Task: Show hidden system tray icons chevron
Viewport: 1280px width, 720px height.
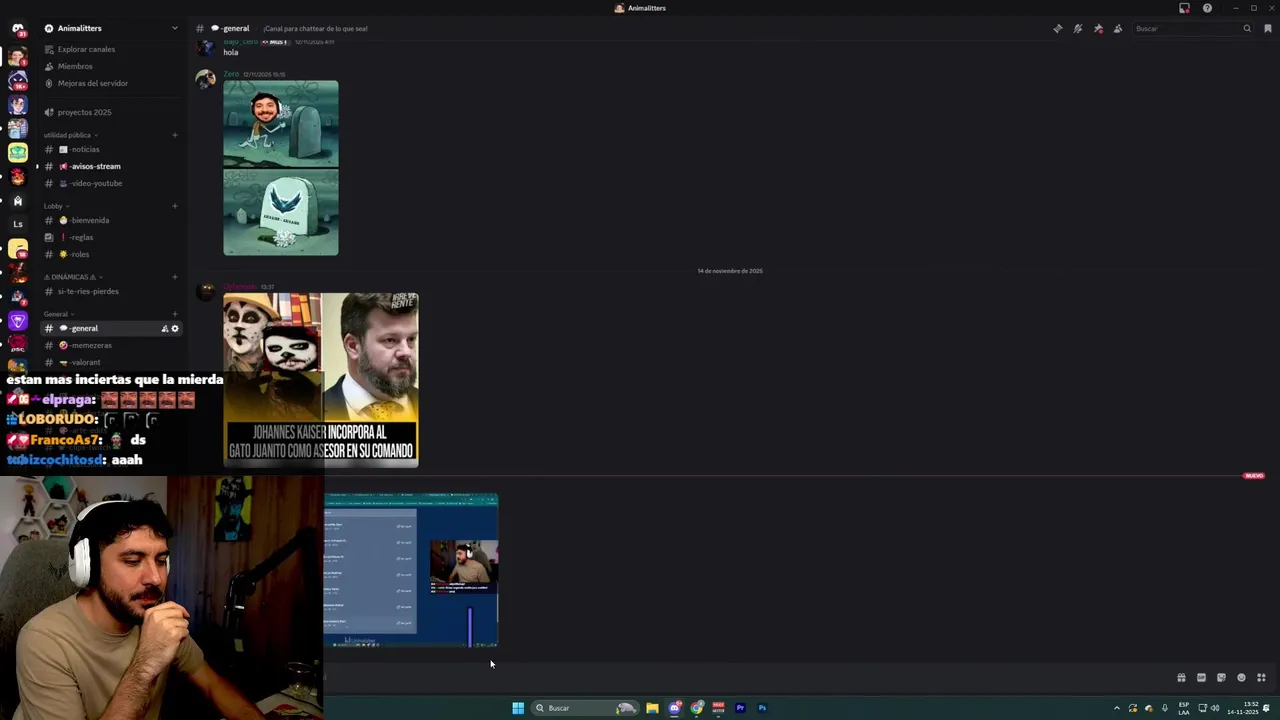Action: (1117, 708)
